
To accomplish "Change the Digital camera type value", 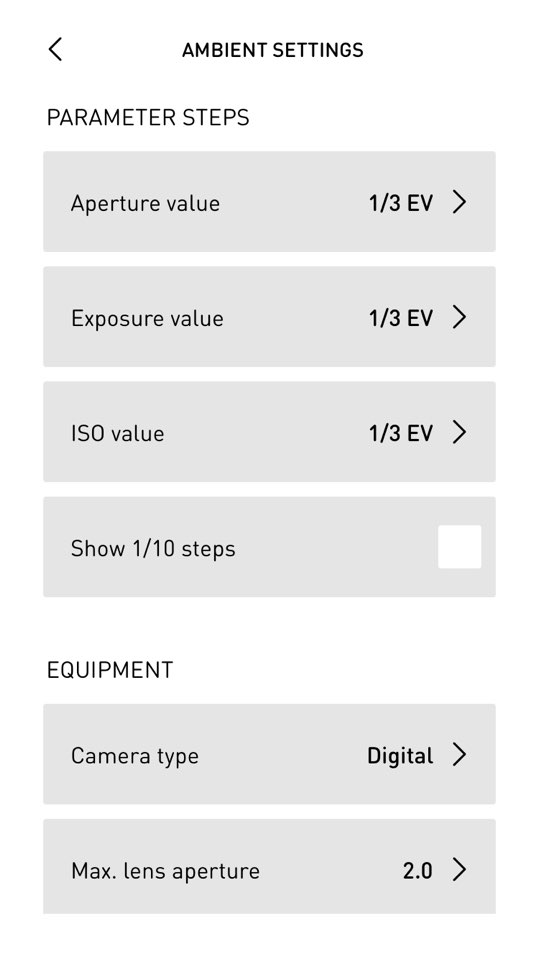I will point(400,756).
